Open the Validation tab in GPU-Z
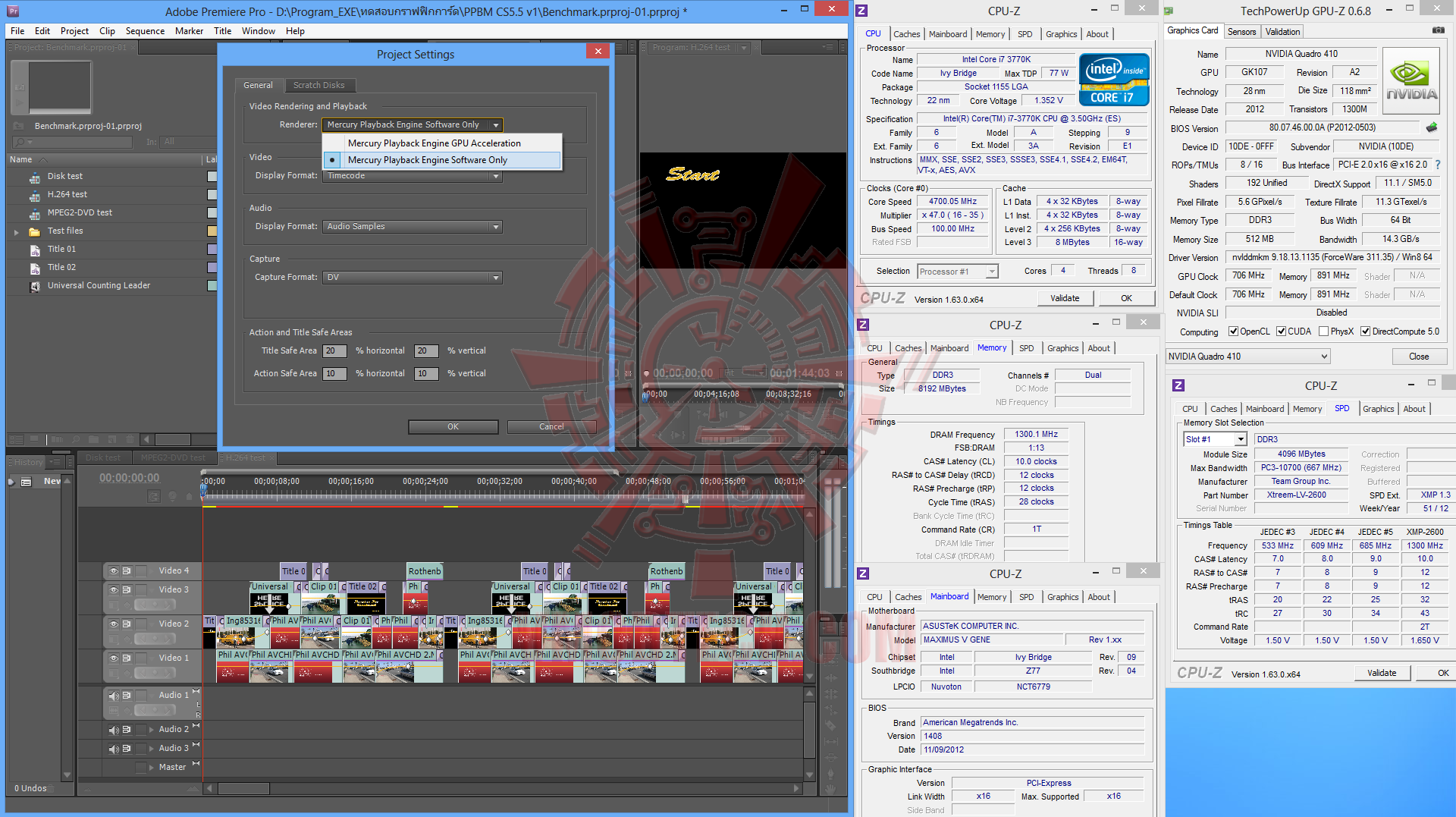The height and width of the screenshot is (817, 1456). (x=1282, y=32)
